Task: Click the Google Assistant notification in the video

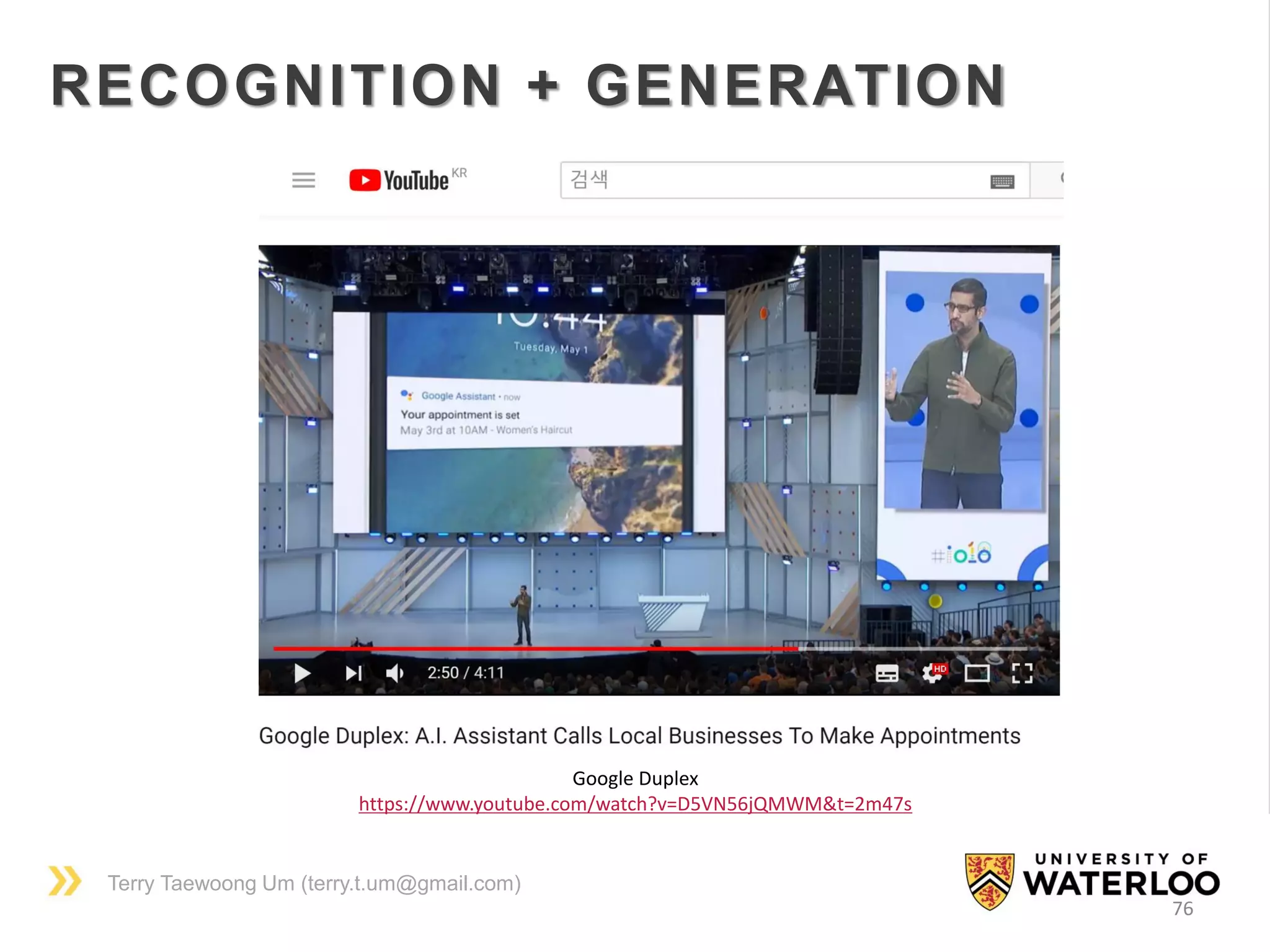Action: [534, 413]
